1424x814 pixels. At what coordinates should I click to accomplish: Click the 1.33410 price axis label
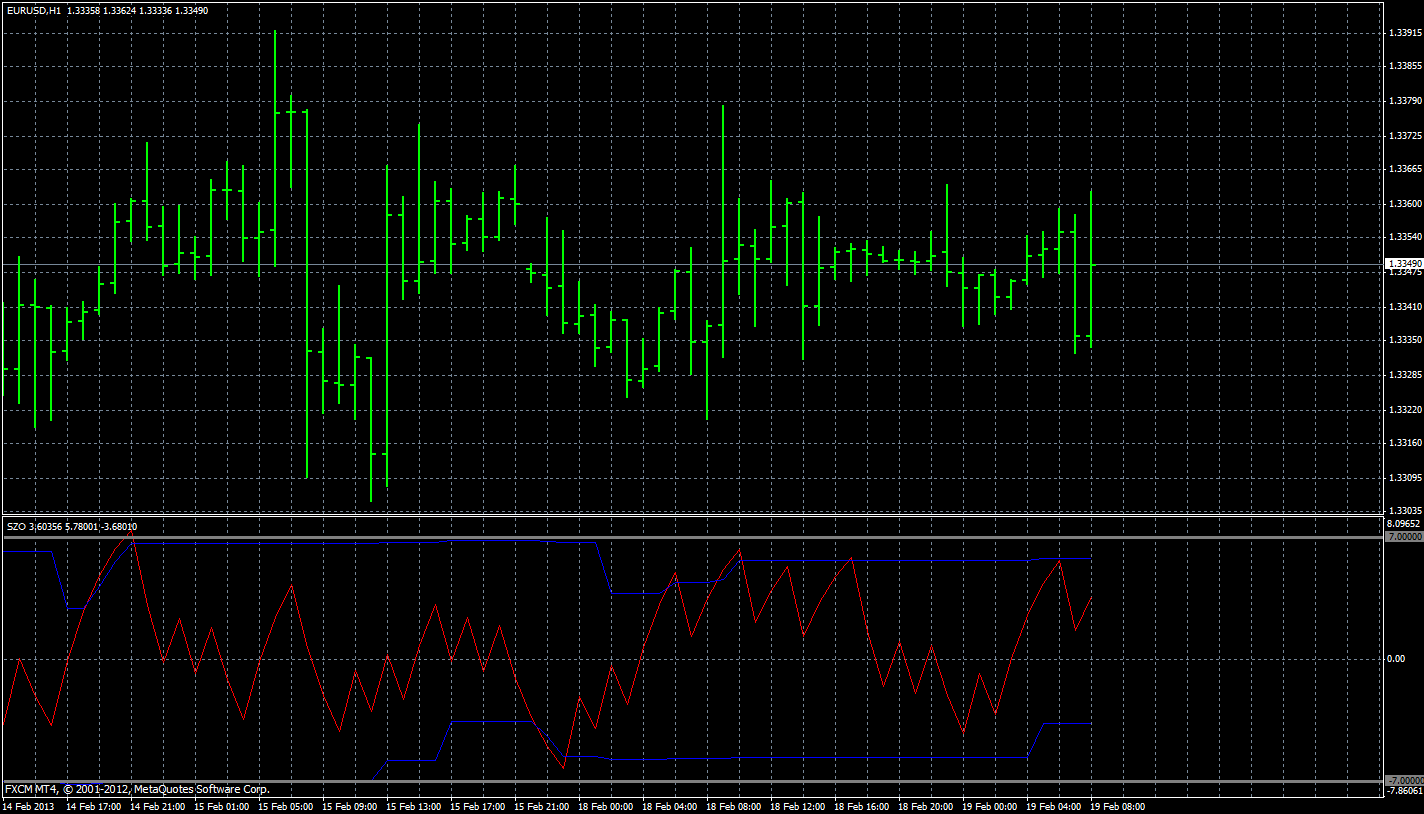[x=1405, y=306]
